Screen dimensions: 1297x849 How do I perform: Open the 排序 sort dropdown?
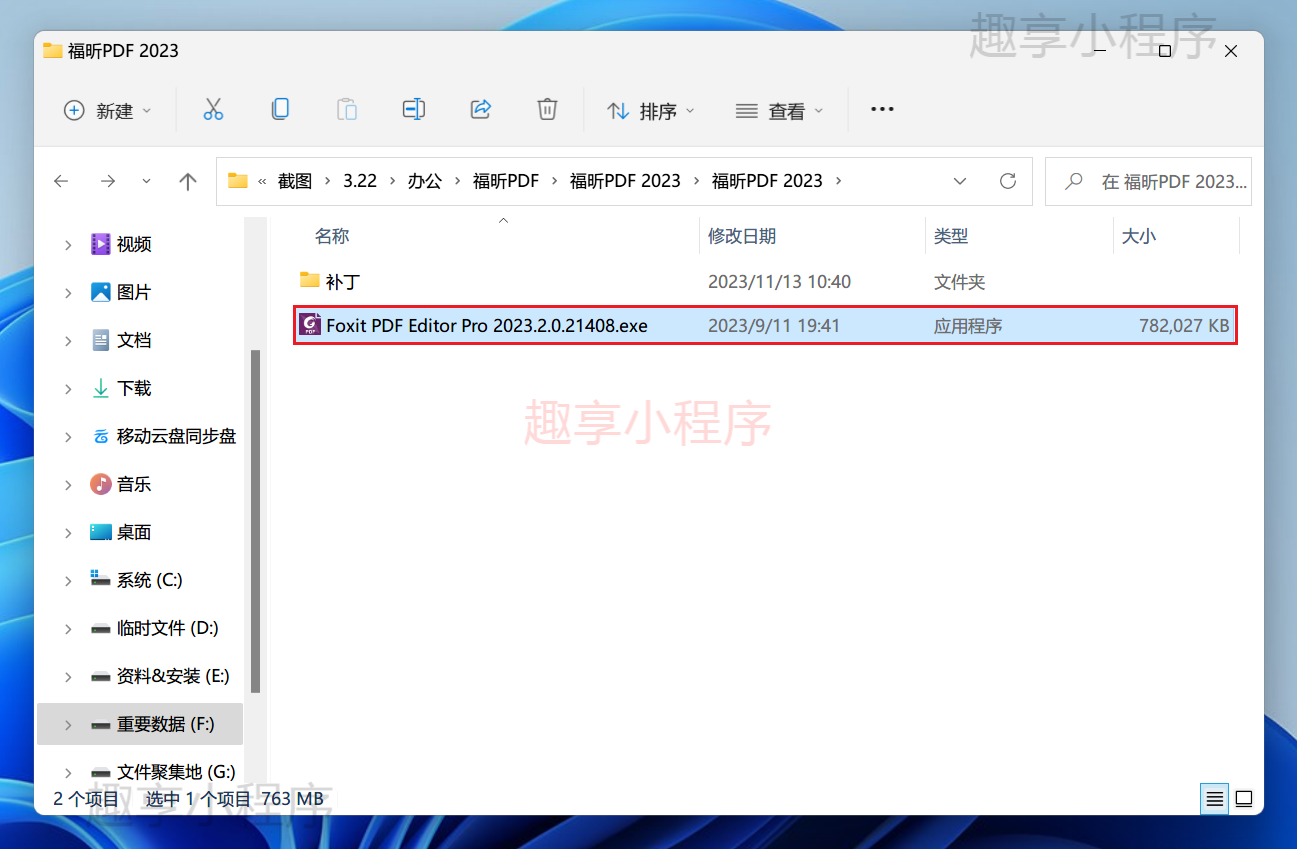click(x=651, y=110)
